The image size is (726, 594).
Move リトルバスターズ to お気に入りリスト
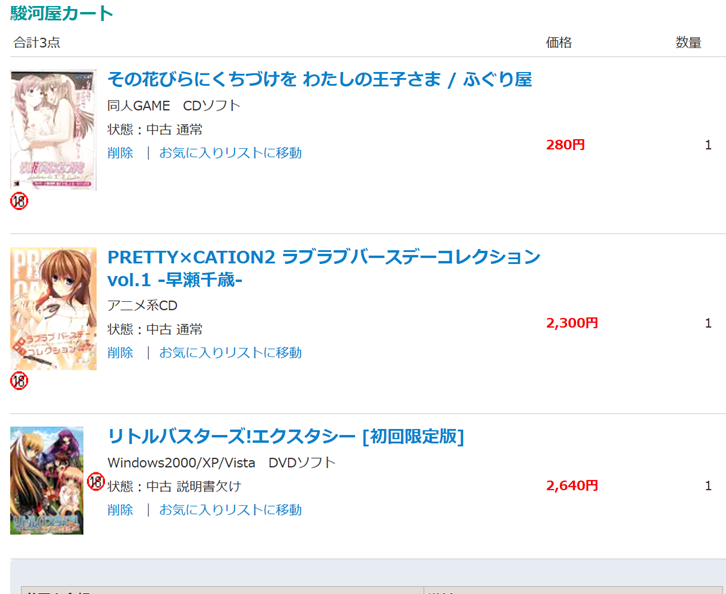pos(230,510)
